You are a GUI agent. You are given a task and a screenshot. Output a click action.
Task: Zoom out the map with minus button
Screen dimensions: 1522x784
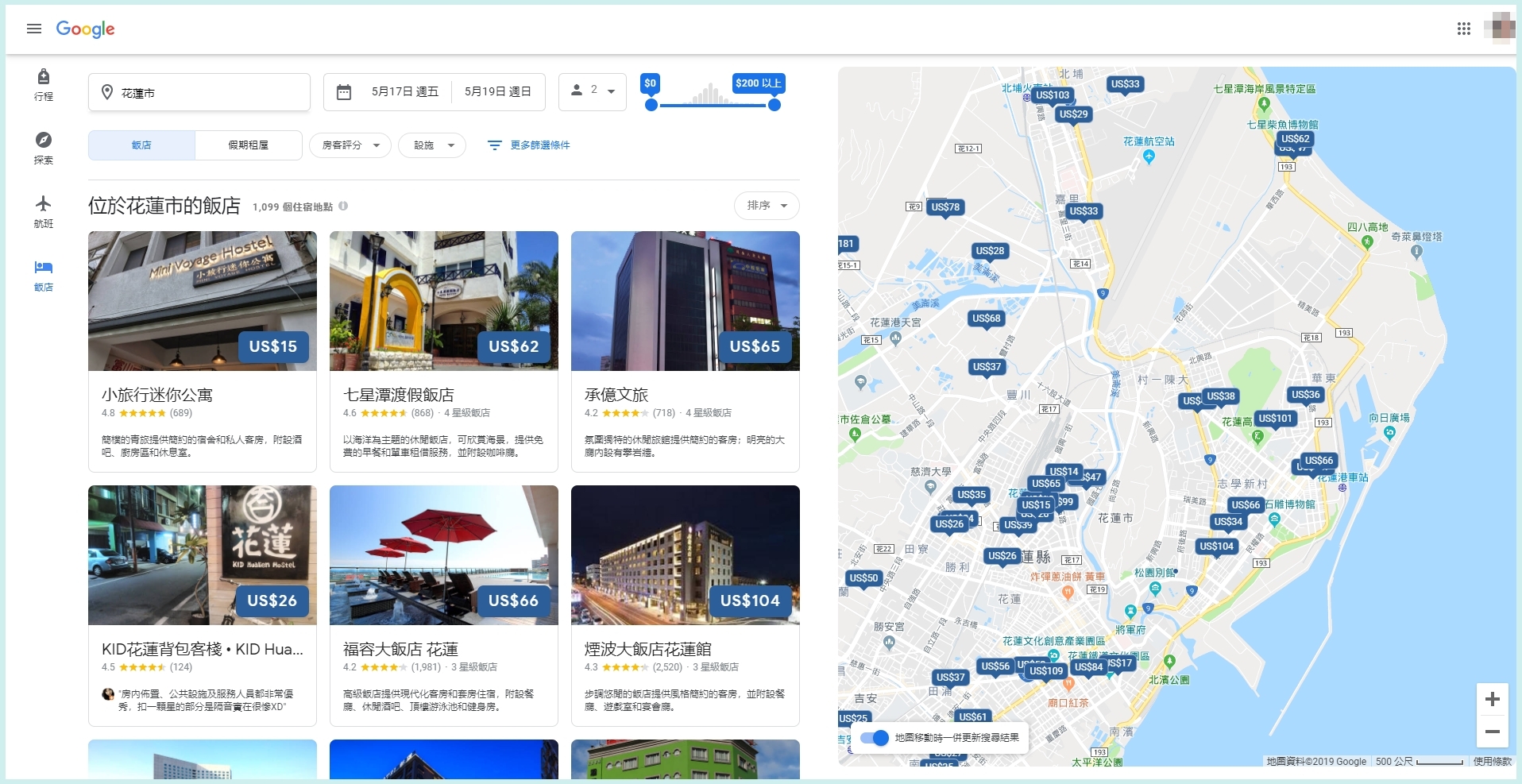pos(1492,732)
